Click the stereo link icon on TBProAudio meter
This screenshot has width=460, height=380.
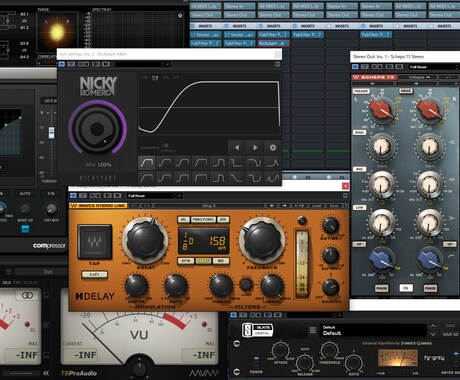click(27, 295)
